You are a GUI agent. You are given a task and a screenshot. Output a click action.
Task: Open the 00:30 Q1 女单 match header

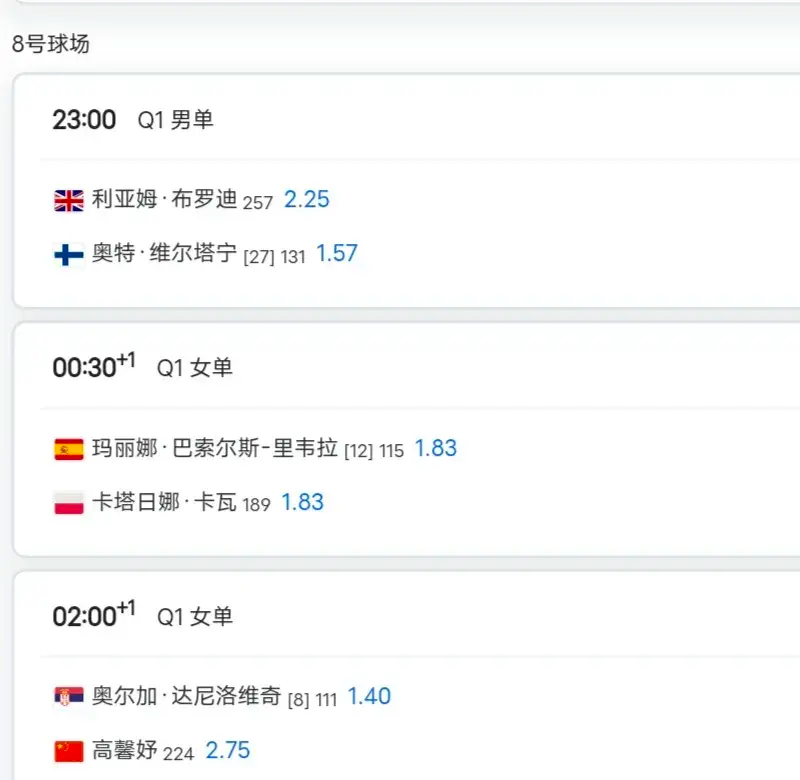pos(142,368)
